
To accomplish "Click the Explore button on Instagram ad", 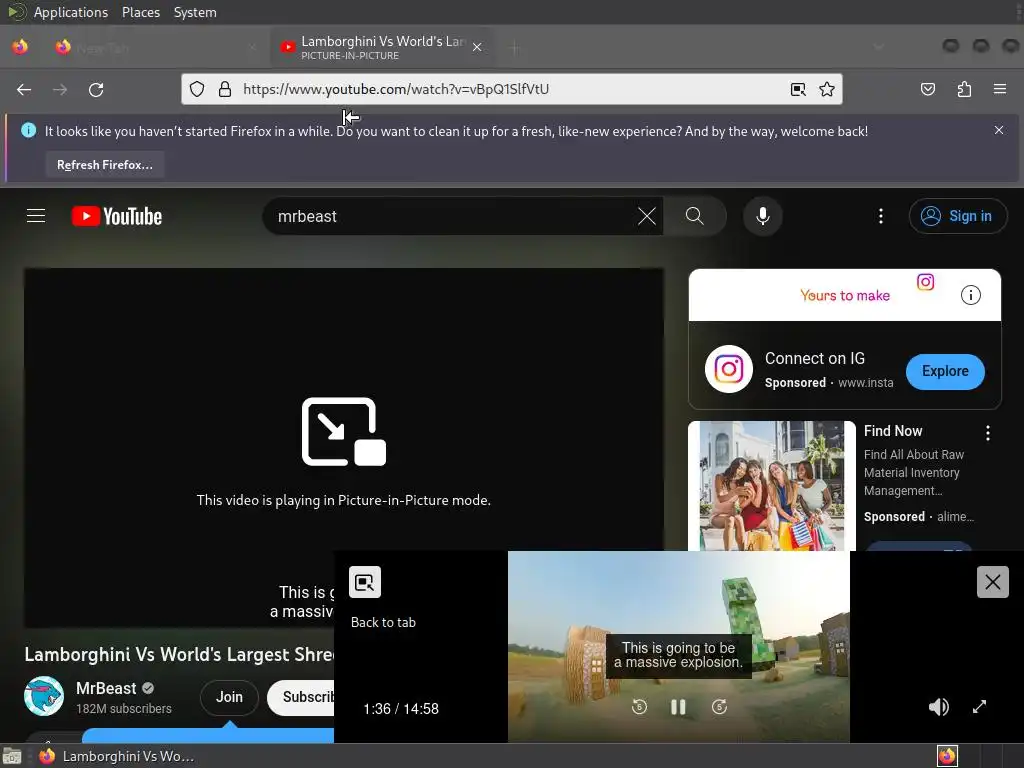I will (945, 372).
